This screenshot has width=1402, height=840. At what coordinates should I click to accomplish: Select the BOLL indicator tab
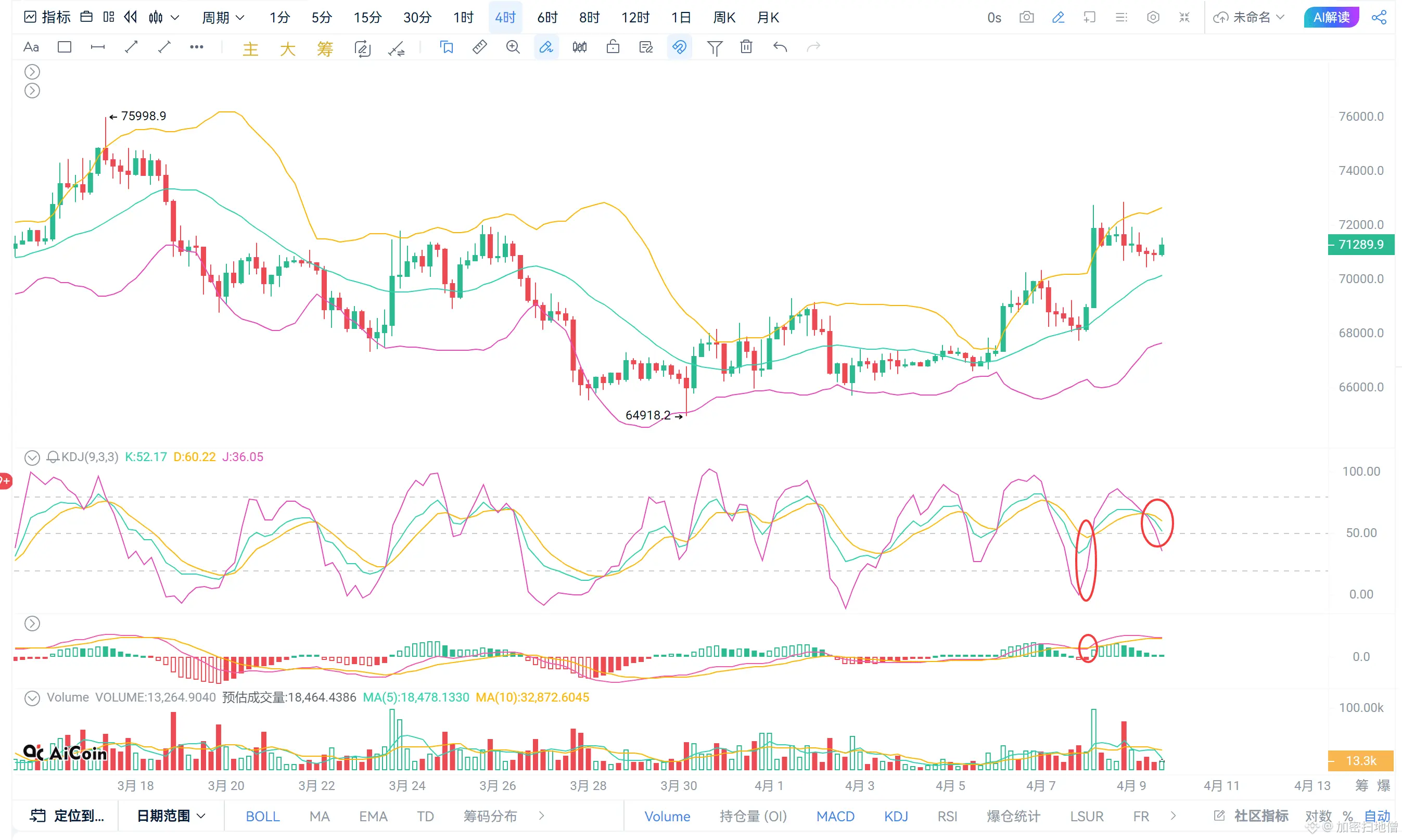tap(262, 816)
